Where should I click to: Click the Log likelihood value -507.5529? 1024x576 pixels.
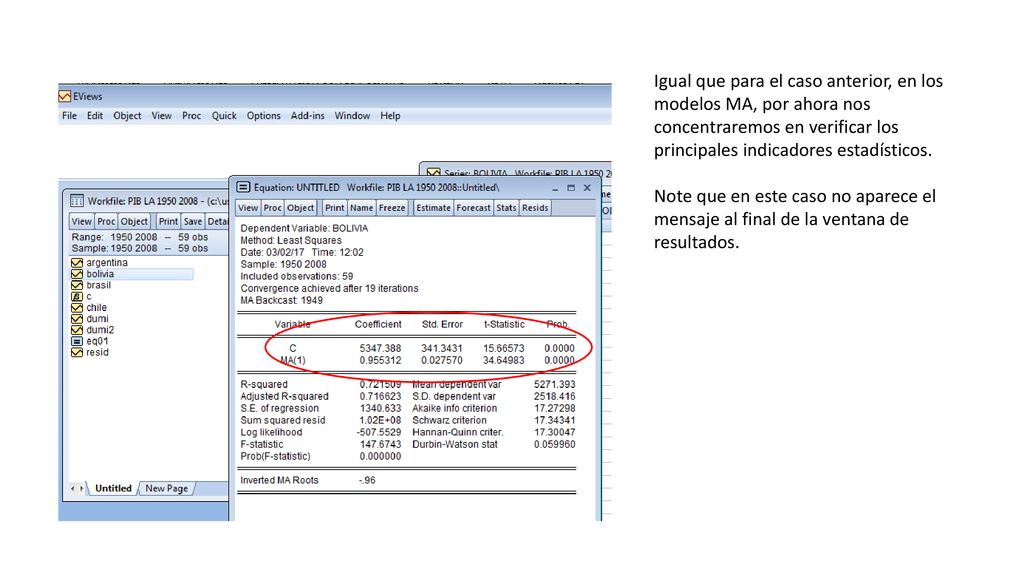pos(379,432)
